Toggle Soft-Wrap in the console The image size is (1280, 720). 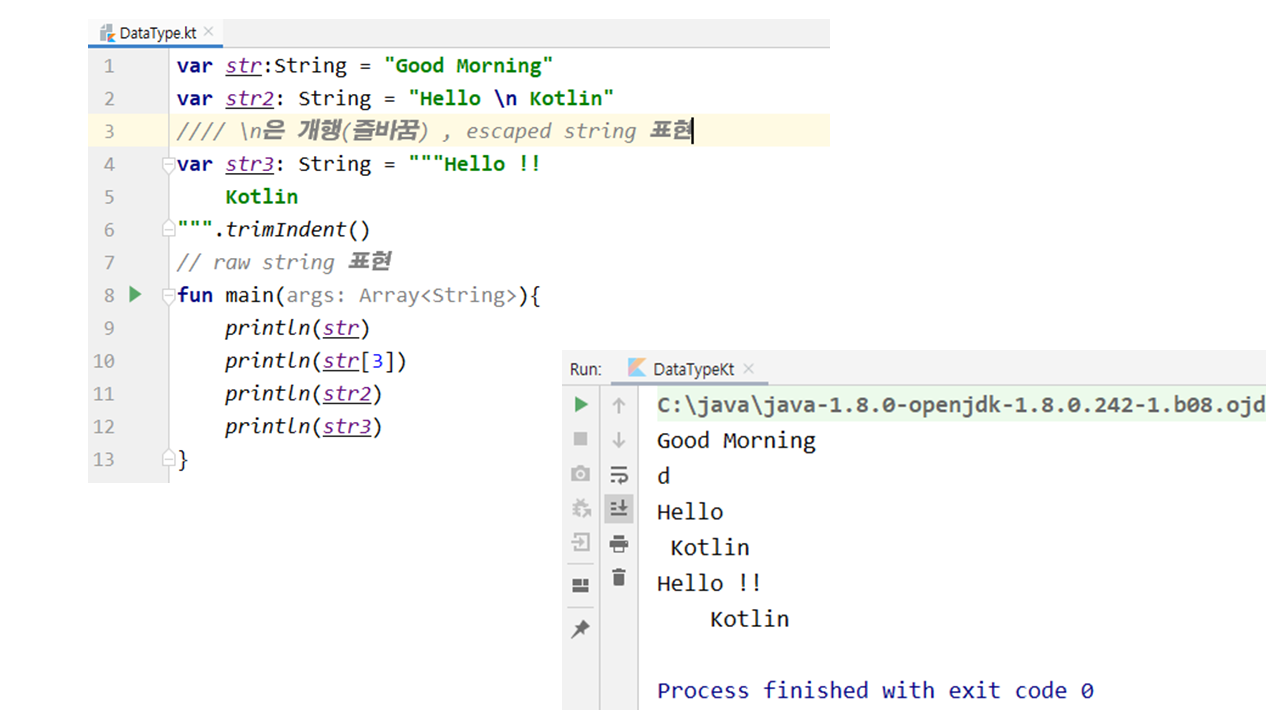pos(619,475)
